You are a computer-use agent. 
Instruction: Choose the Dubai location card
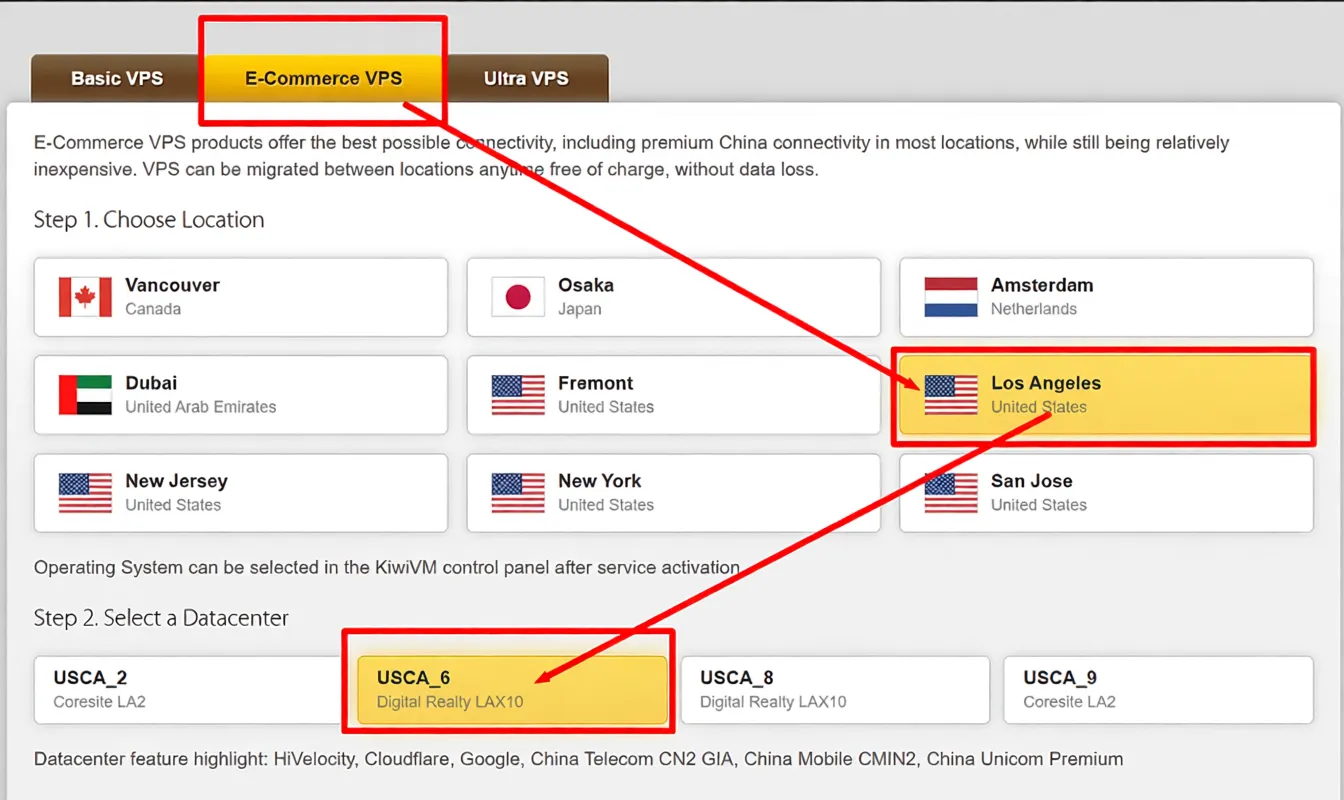coord(241,395)
